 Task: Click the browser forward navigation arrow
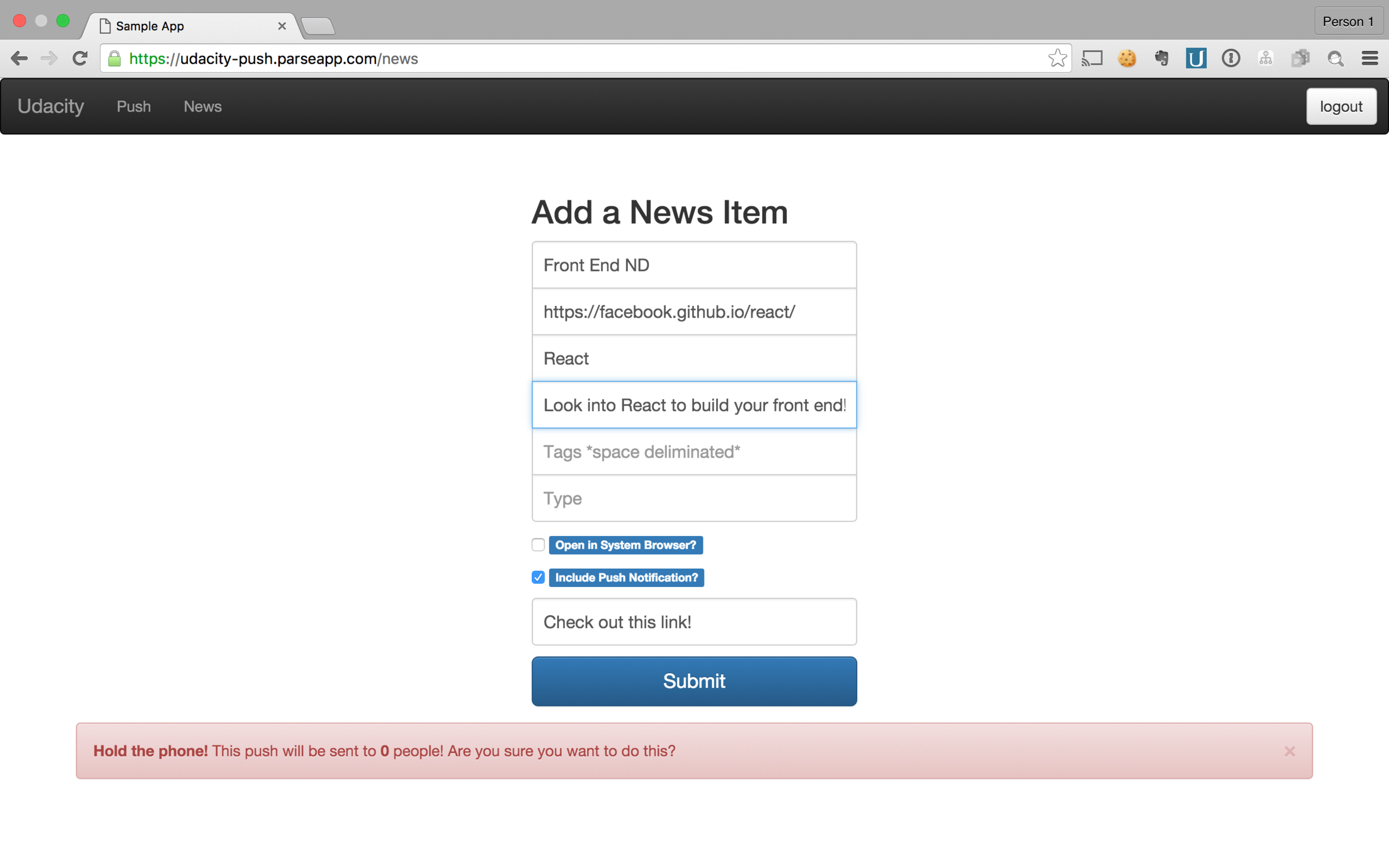coord(49,58)
